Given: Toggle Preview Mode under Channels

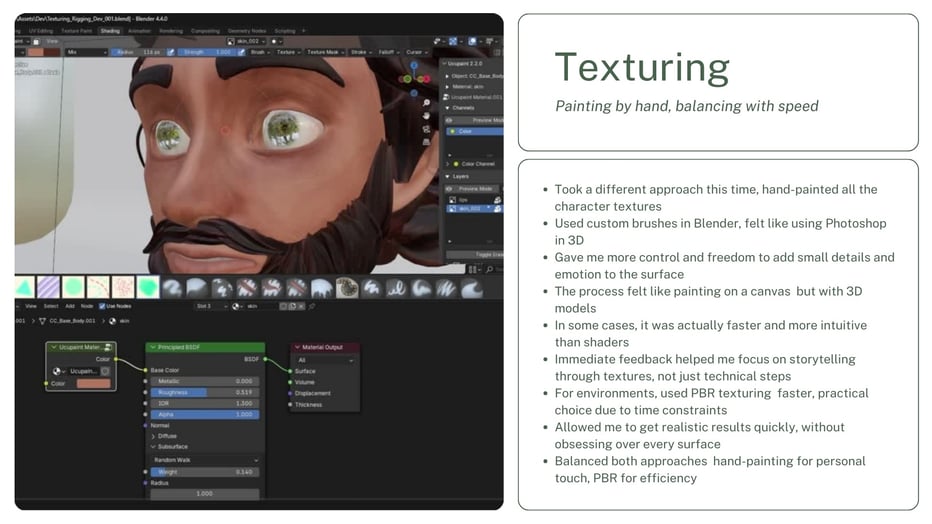Looking at the screenshot, I should pos(476,120).
